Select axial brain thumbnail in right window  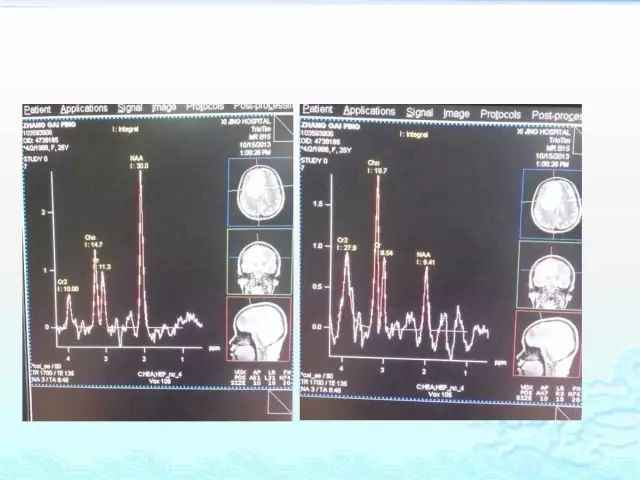[552, 204]
